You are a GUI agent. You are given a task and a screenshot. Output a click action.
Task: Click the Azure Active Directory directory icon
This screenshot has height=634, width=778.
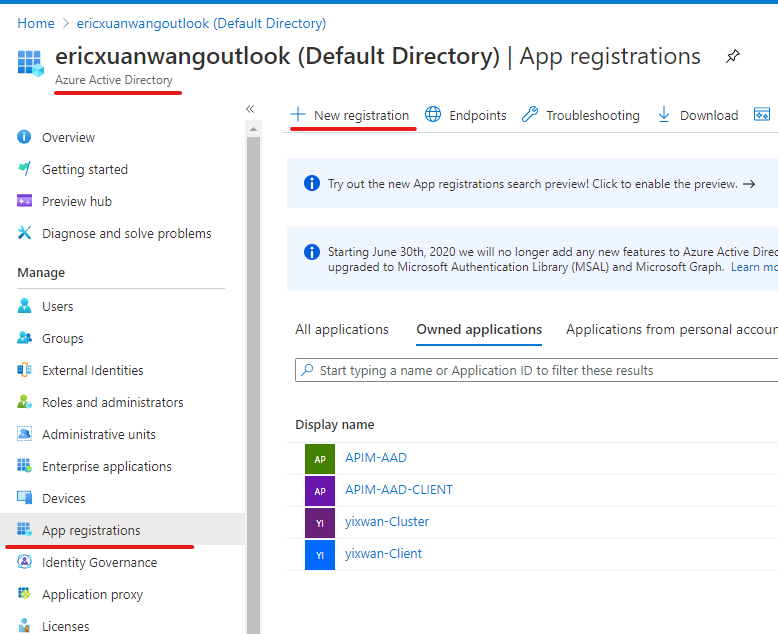tap(30, 63)
